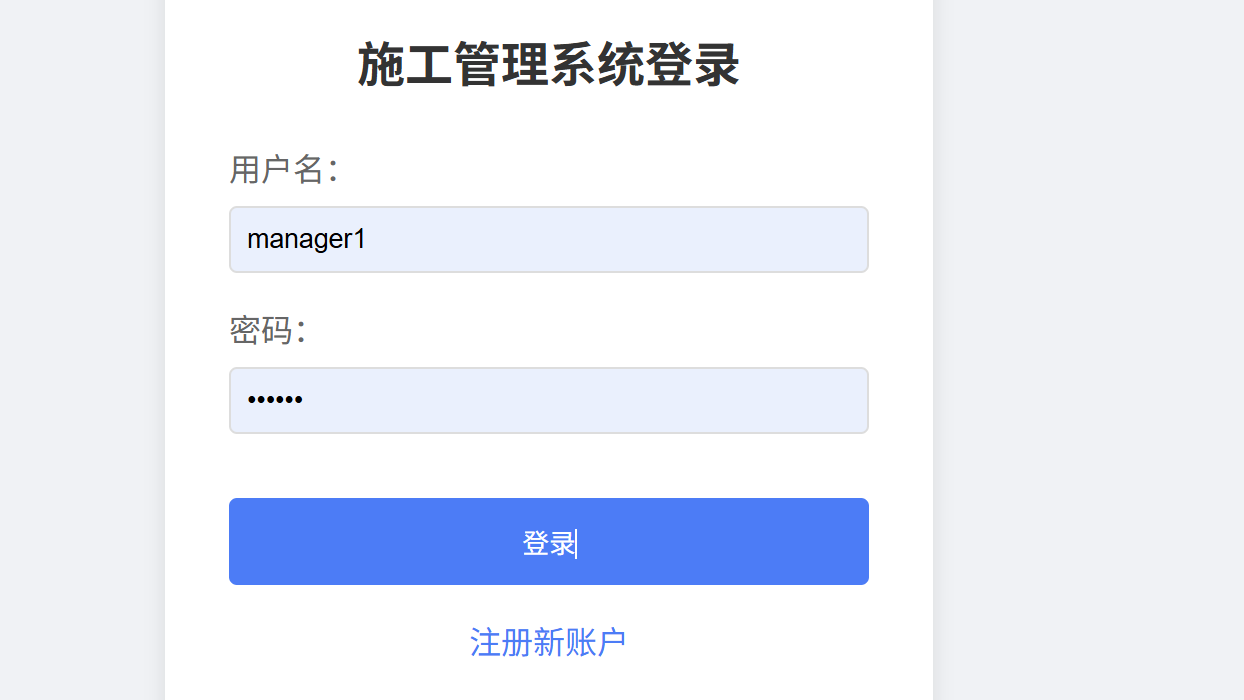
Task: Click the gray page background right of card
Action: pyautogui.click(x=1090, y=350)
